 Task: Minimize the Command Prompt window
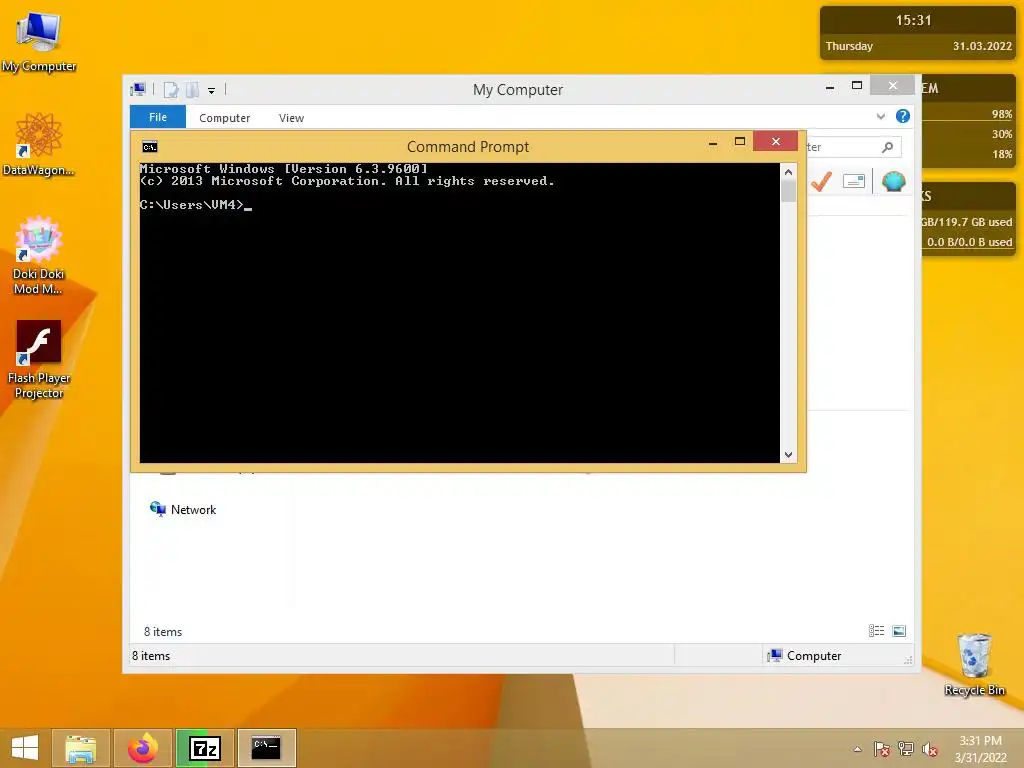(x=713, y=142)
